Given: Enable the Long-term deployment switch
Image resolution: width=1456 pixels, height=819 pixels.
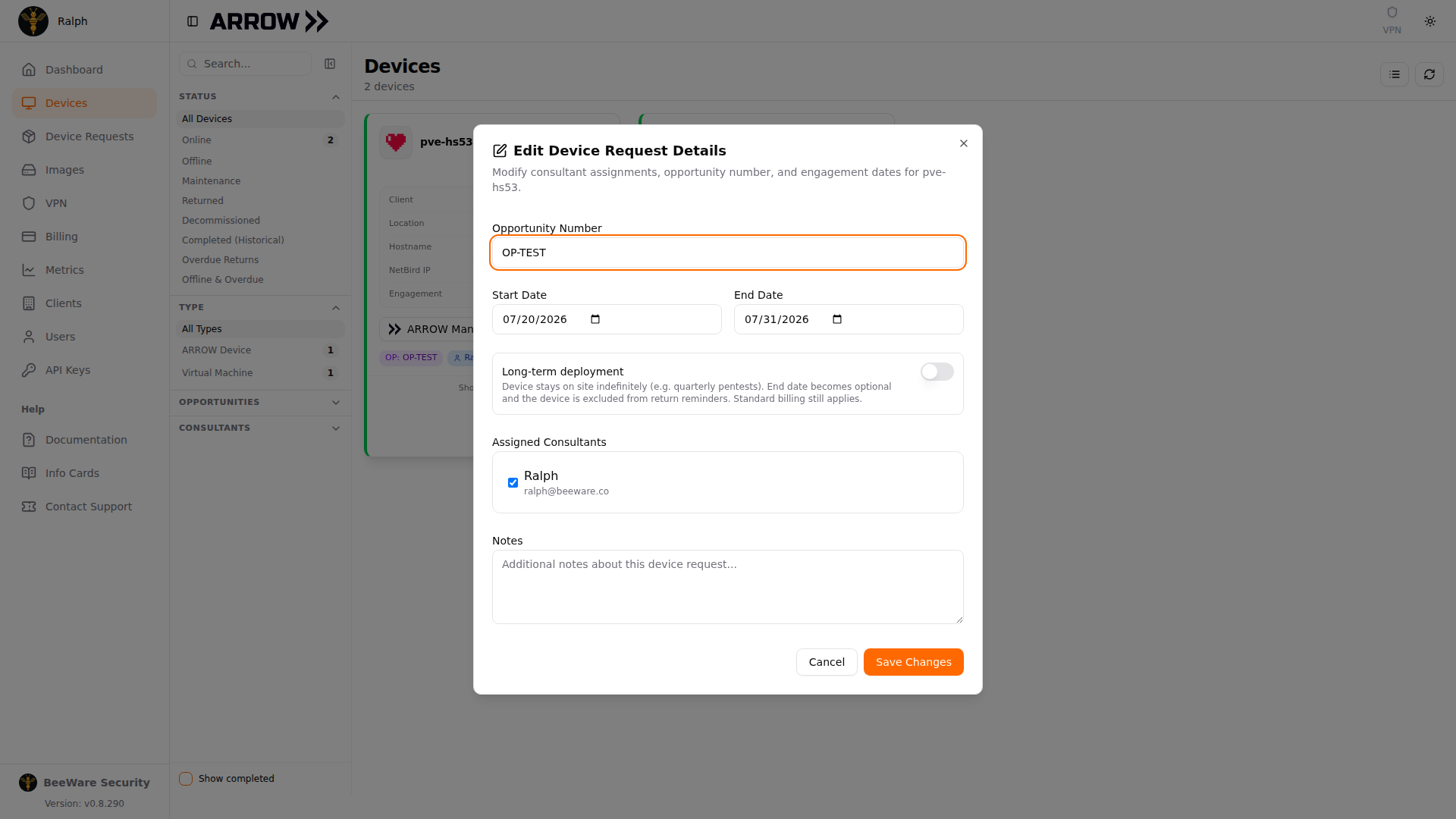Looking at the screenshot, I should (937, 372).
